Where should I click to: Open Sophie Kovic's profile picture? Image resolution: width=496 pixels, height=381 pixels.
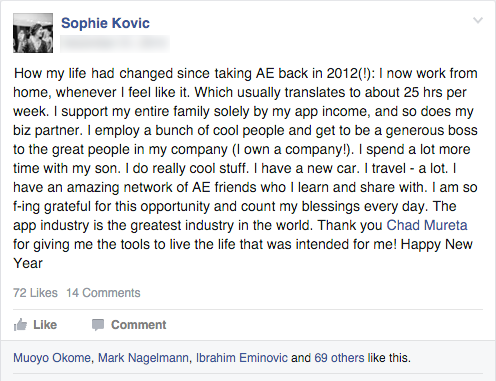(x=33, y=33)
